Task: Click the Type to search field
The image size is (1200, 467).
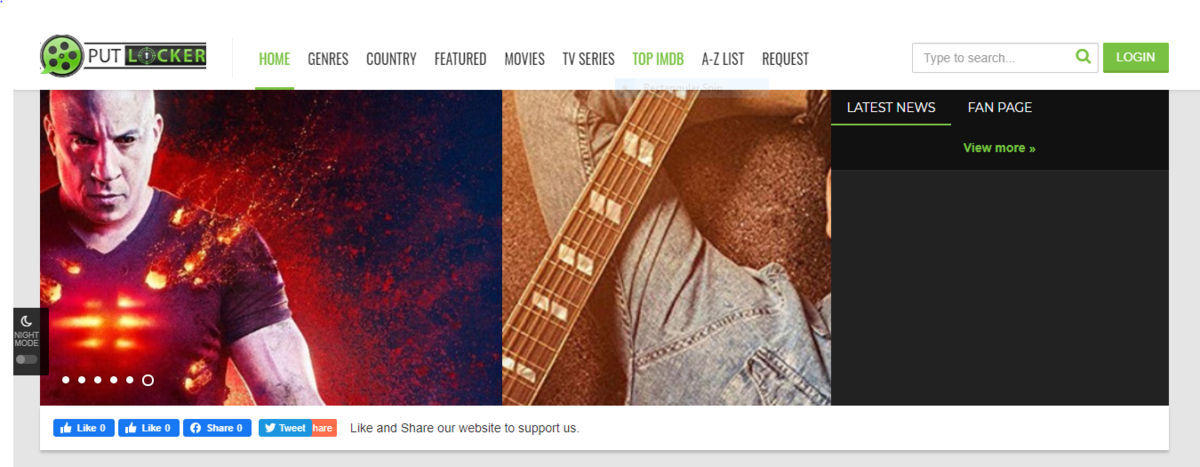Action: pos(993,58)
